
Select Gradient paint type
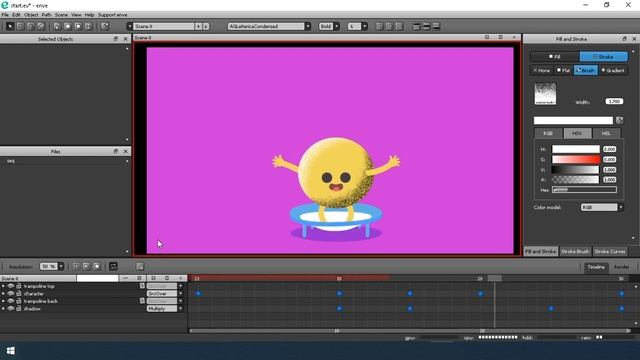click(613, 70)
